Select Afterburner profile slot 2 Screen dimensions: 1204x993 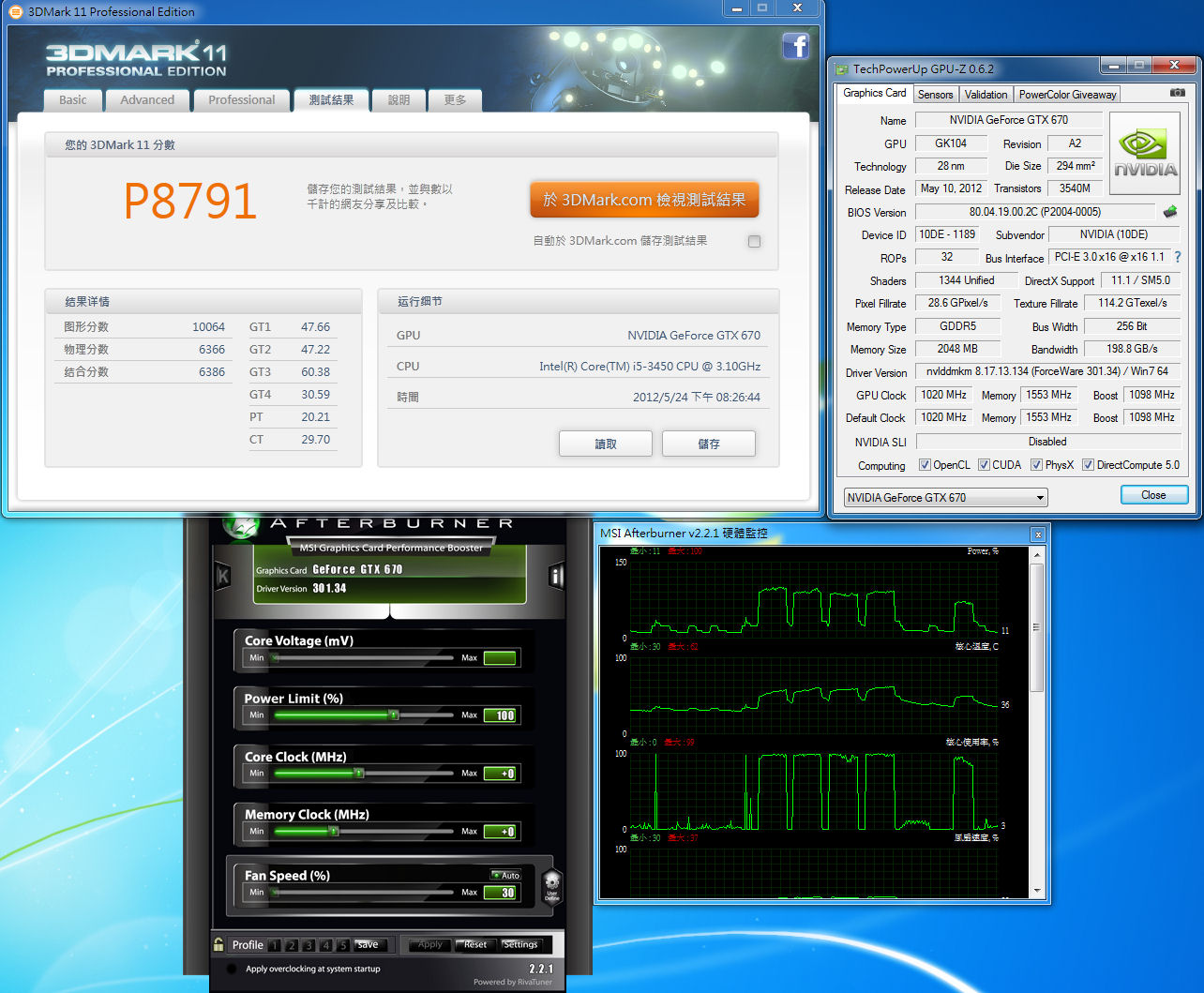point(292,945)
